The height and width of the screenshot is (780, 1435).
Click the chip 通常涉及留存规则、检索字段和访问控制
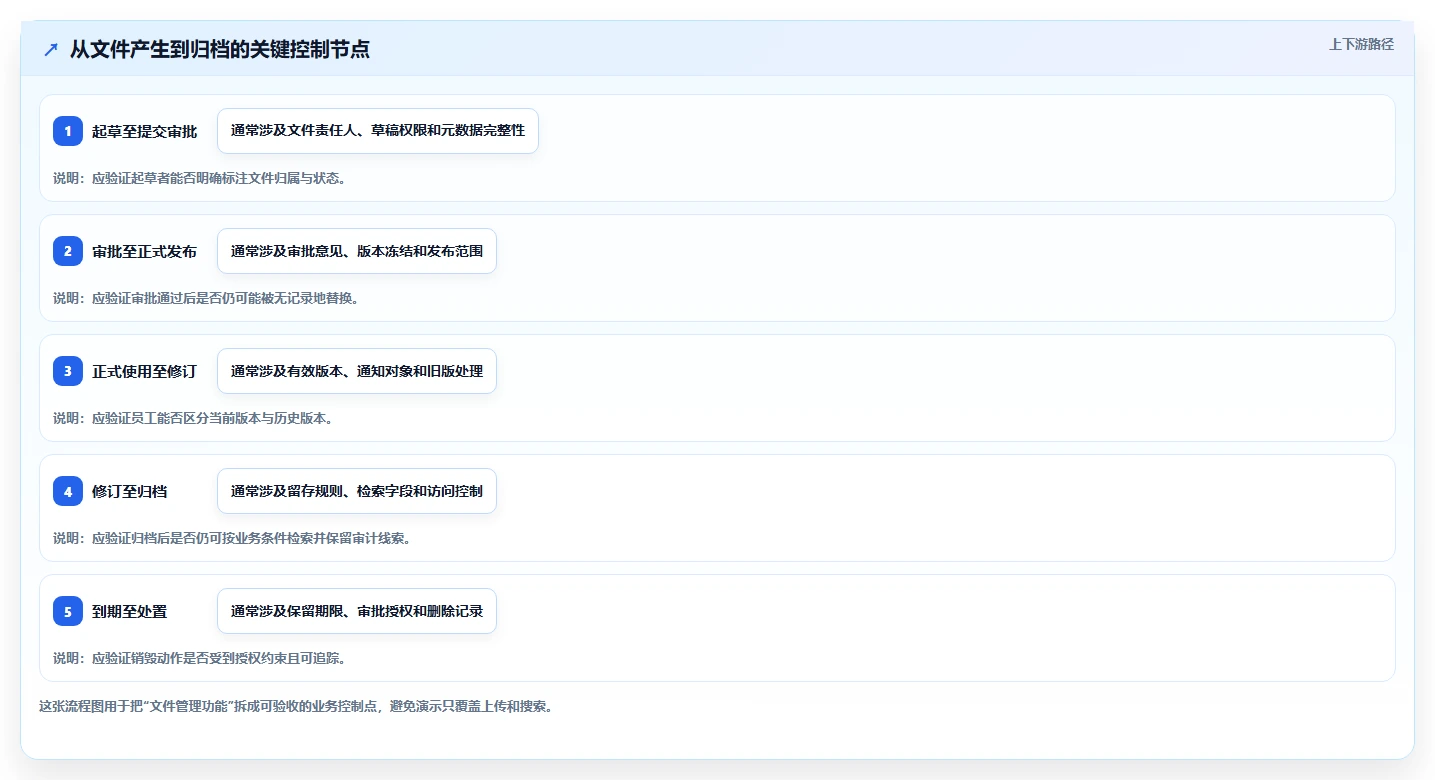[357, 491]
